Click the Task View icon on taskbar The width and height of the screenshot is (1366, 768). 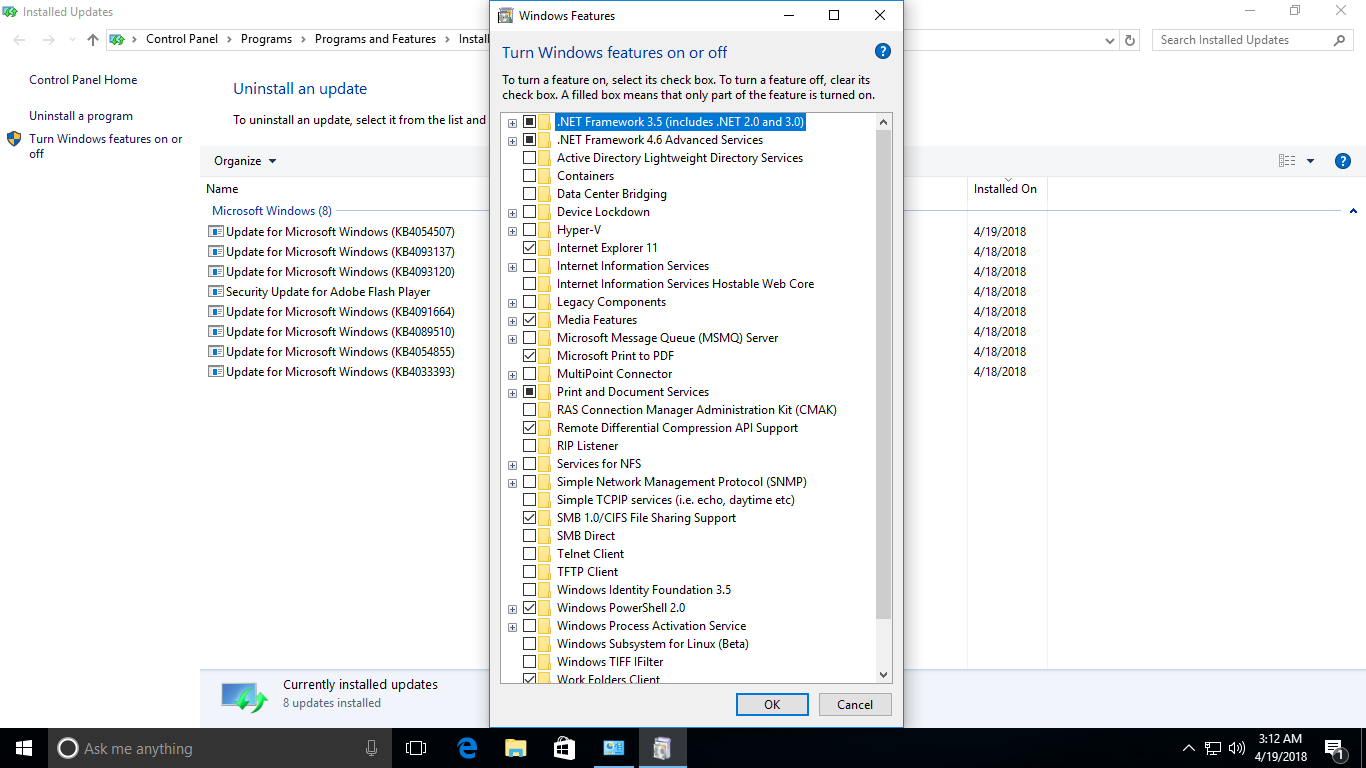click(416, 748)
